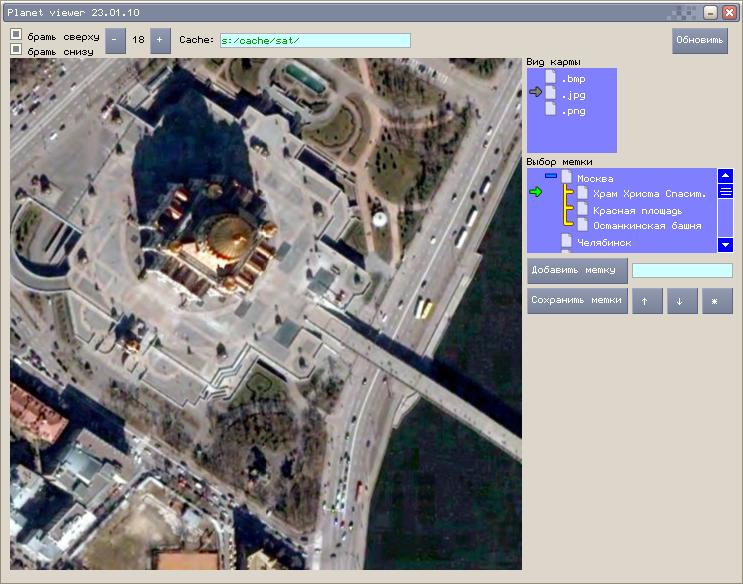This screenshot has height=584, width=743.
Task: Close the Planet viewer window
Action: (729, 12)
